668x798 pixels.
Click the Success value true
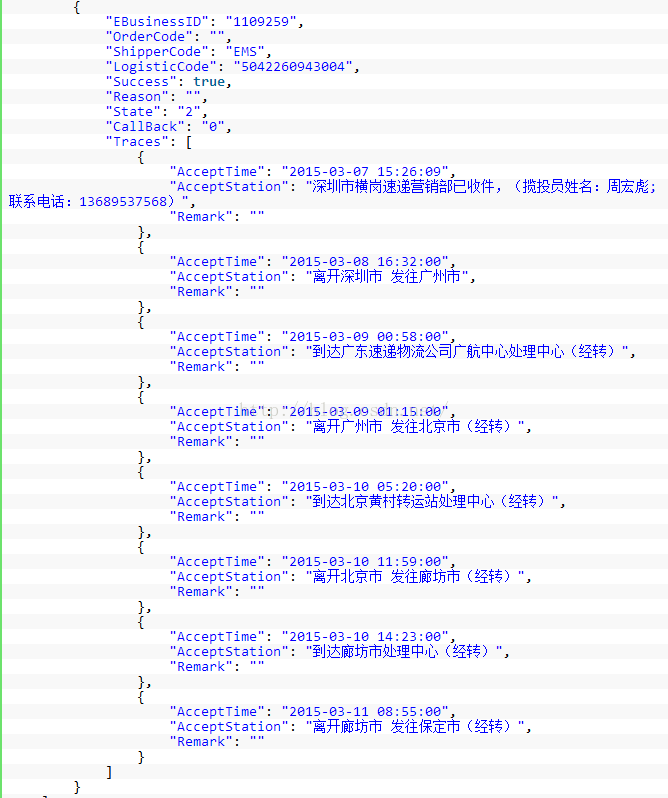click(209, 82)
